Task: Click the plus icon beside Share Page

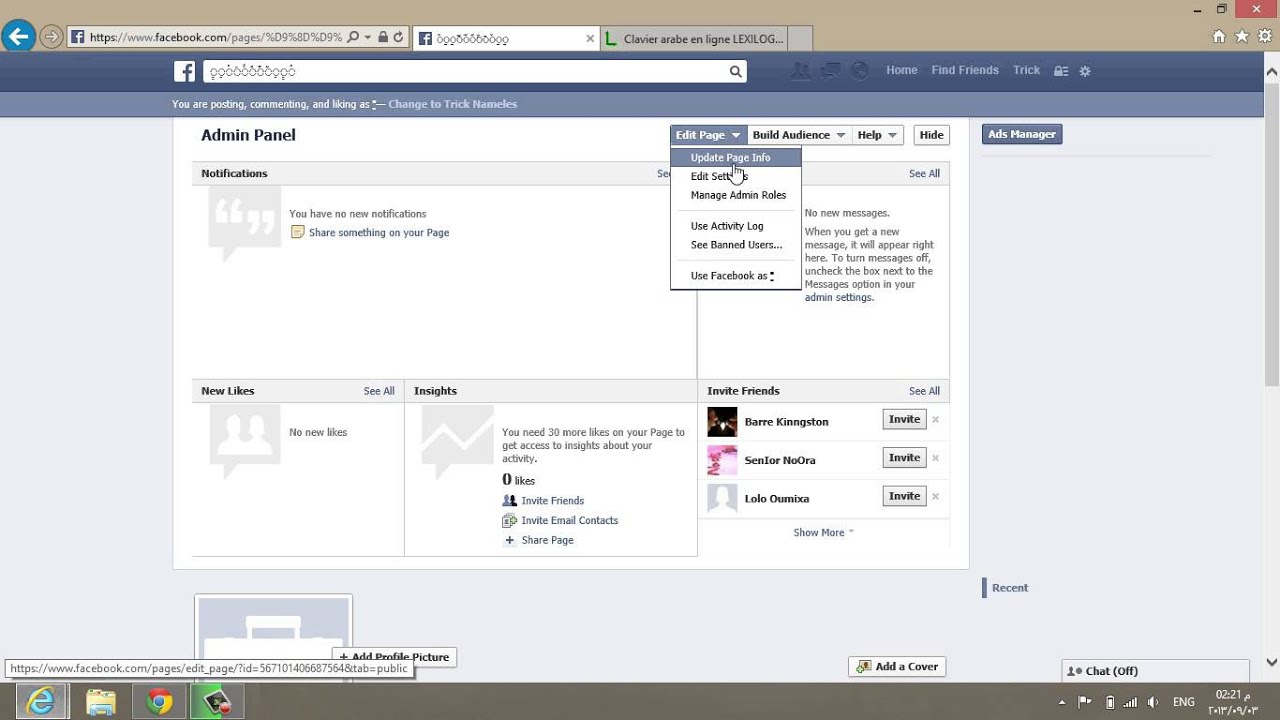Action: point(510,540)
